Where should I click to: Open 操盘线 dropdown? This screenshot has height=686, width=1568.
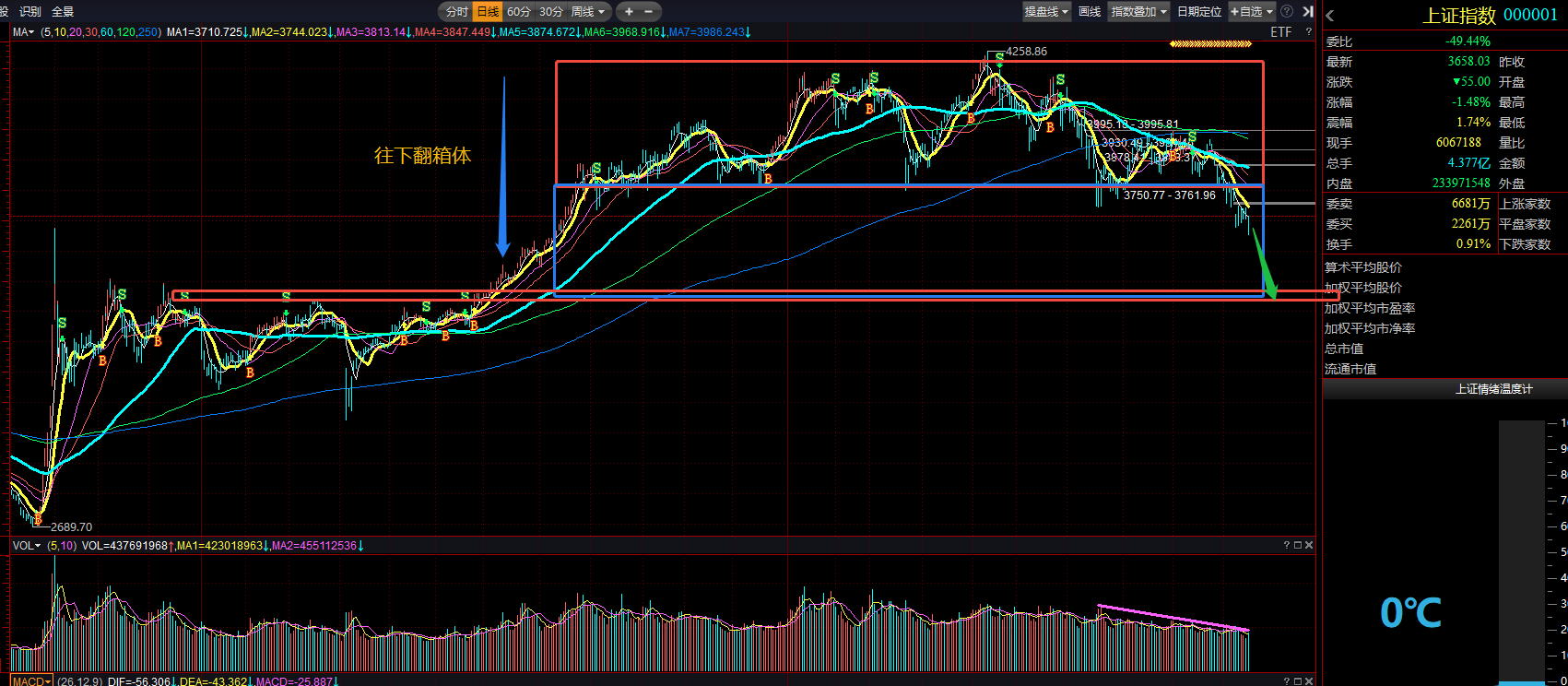(1046, 12)
